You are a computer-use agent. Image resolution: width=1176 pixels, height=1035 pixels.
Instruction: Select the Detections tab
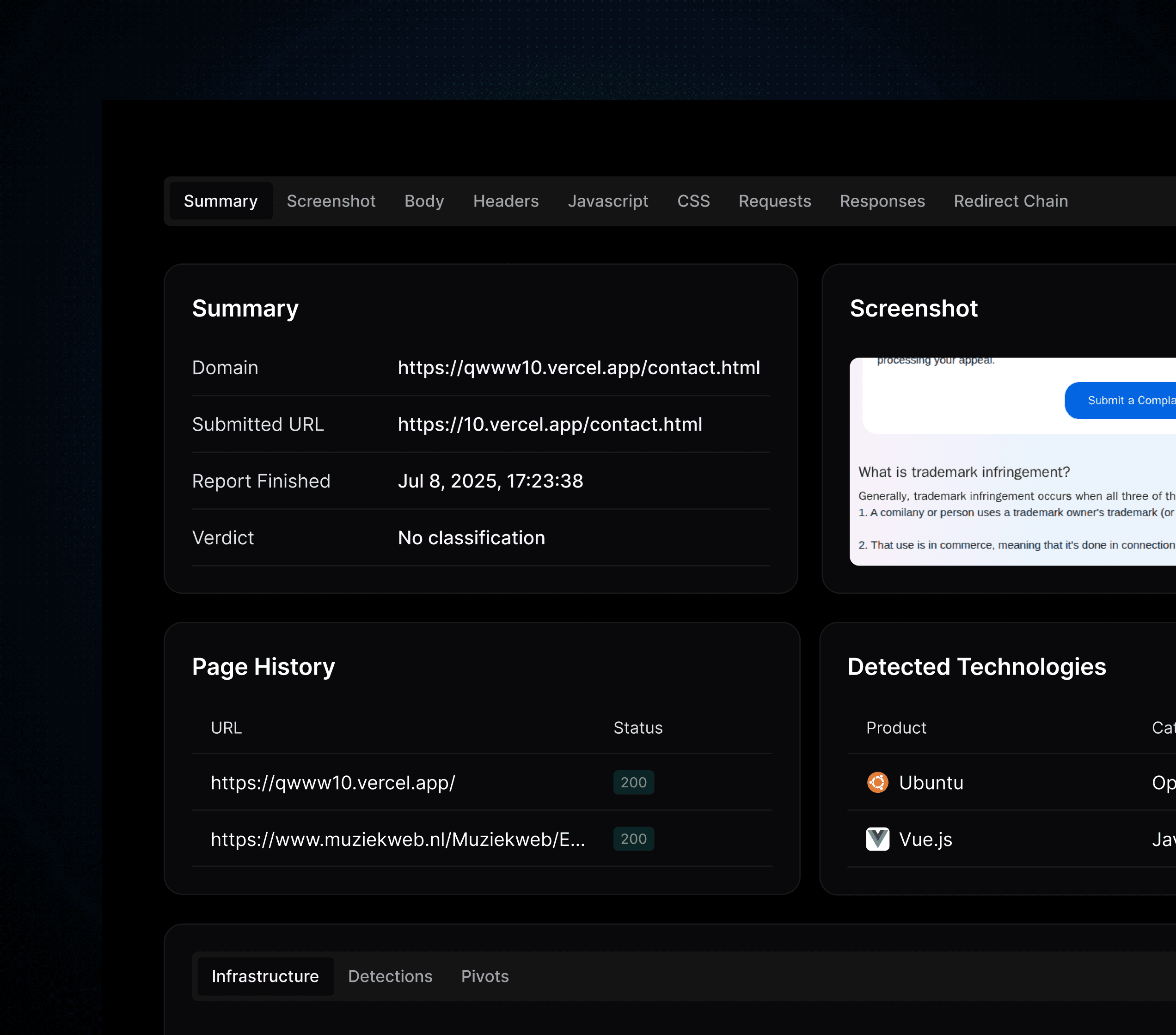coord(390,976)
